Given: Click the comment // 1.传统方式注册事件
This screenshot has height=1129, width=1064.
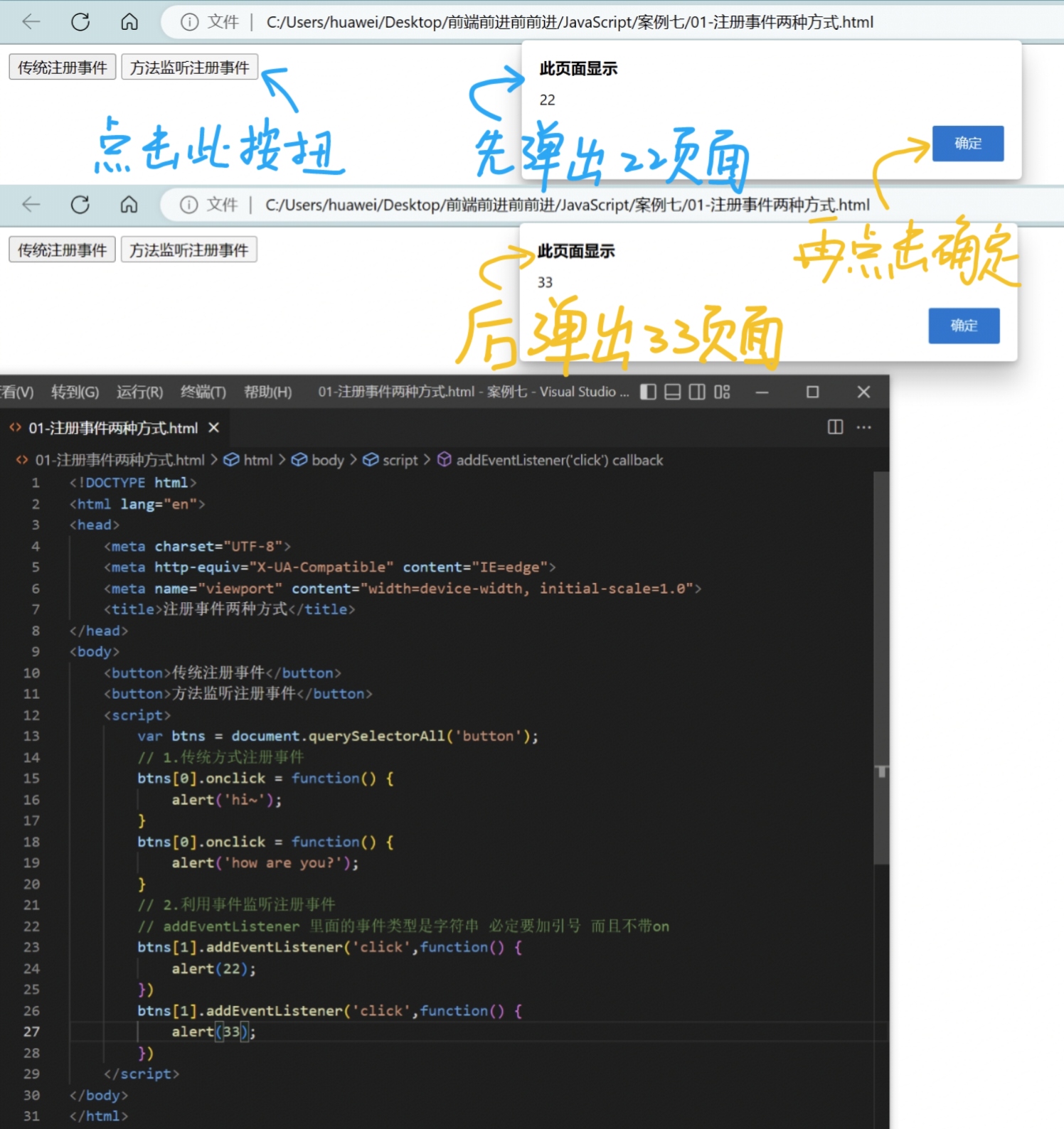Looking at the screenshot, I should pyautogui.click(x=221, y=757).
